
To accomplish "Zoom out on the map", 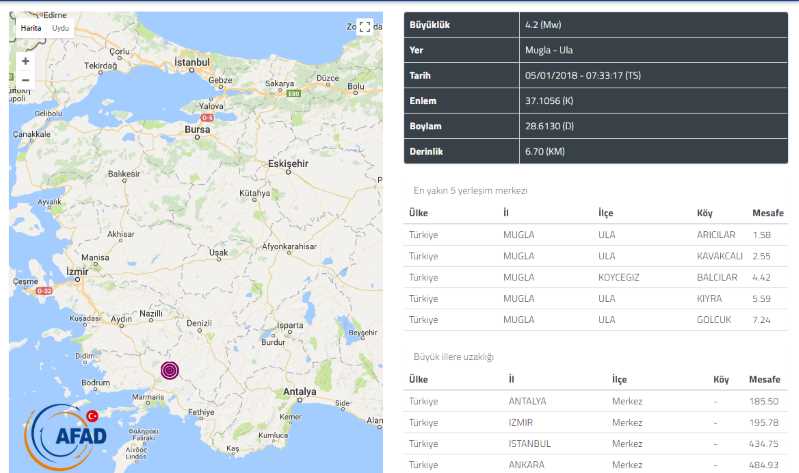I will pos(25,80).
